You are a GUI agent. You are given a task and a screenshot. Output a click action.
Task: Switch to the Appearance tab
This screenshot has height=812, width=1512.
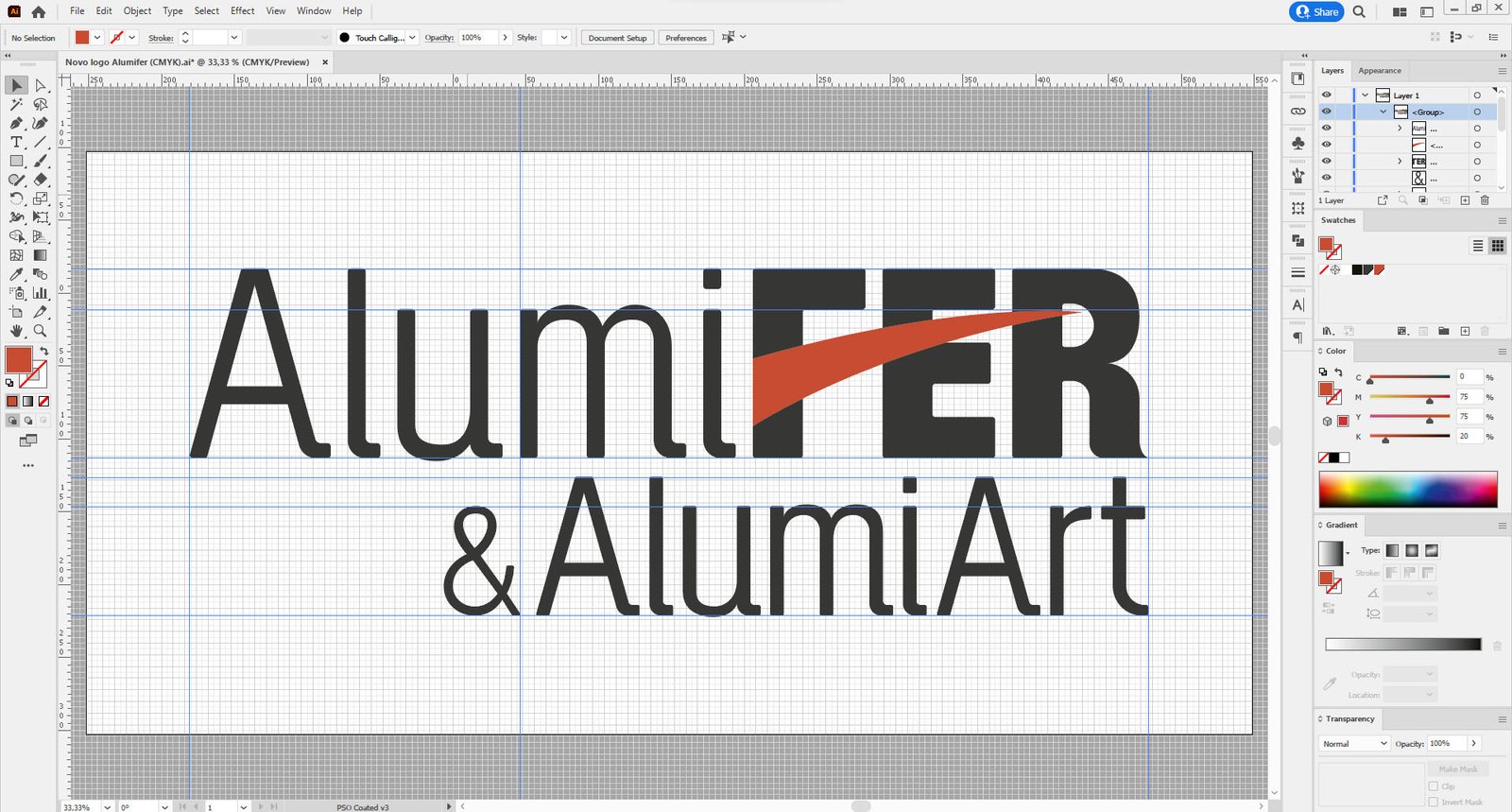(x=1380, y=71)
